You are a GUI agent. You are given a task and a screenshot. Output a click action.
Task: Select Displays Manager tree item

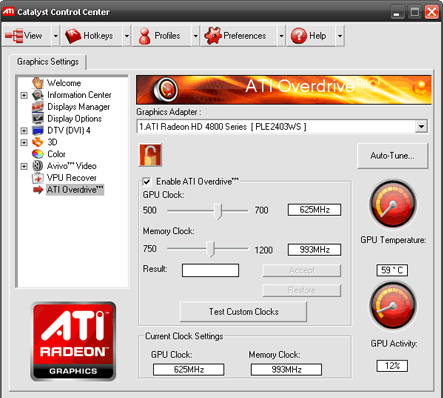pos(78,107)
